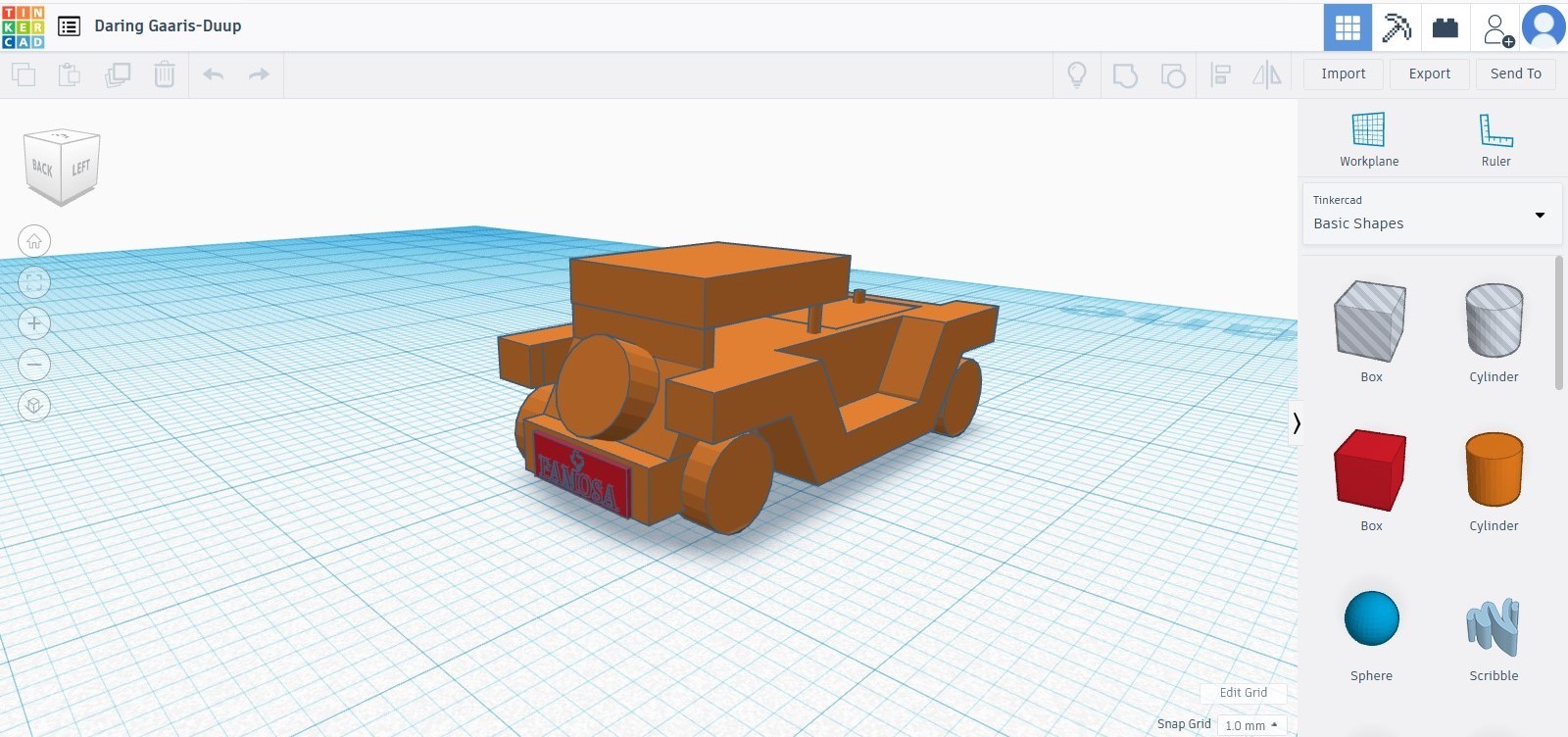Click the Align tool icon
This screenshot has height=737, width=1568.
[x=1221, y=74]
